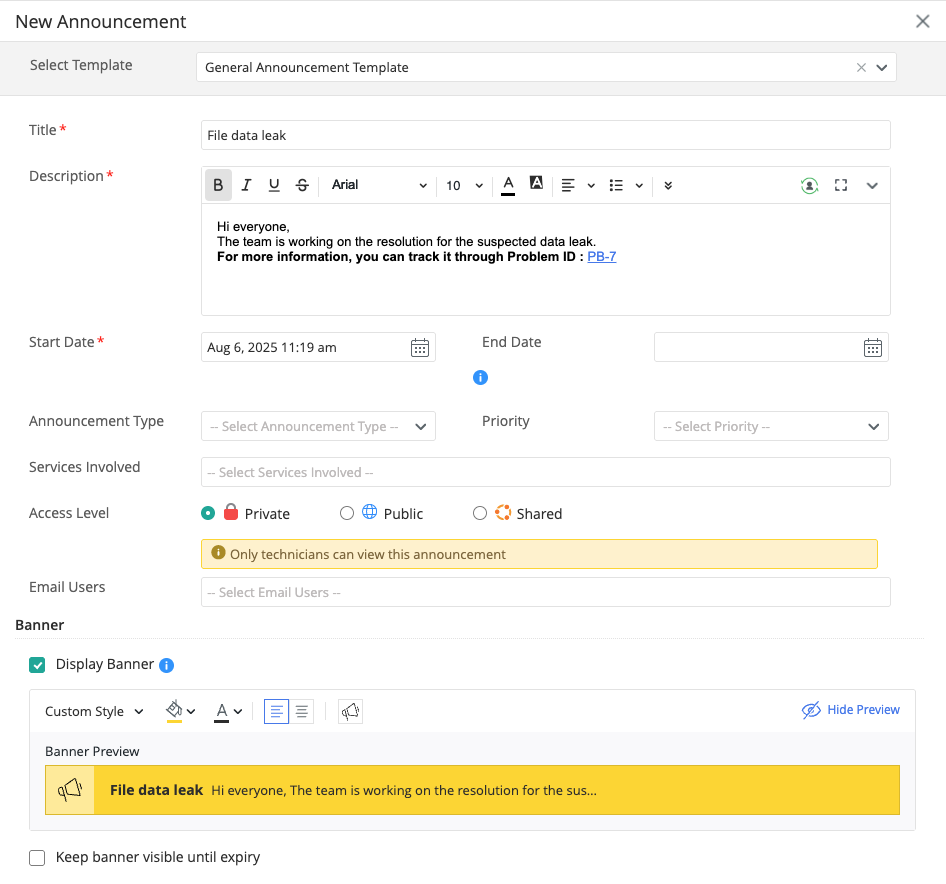
Task: Click the orange Shared access icon
Action: coord(503,512)
